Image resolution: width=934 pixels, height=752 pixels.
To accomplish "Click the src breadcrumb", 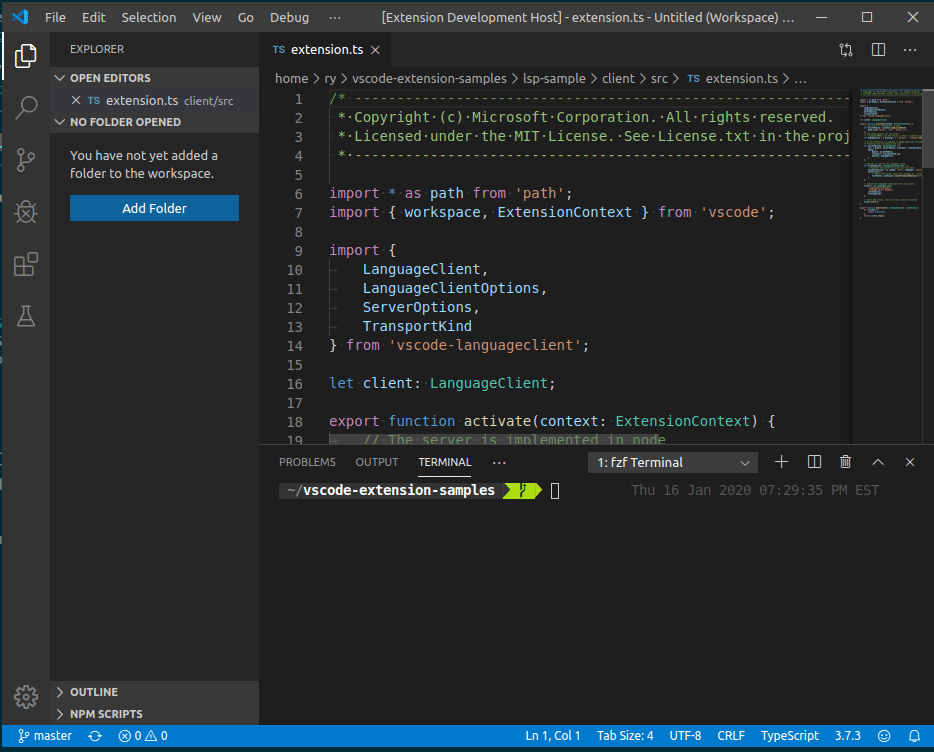I will (x=659, y=79).
